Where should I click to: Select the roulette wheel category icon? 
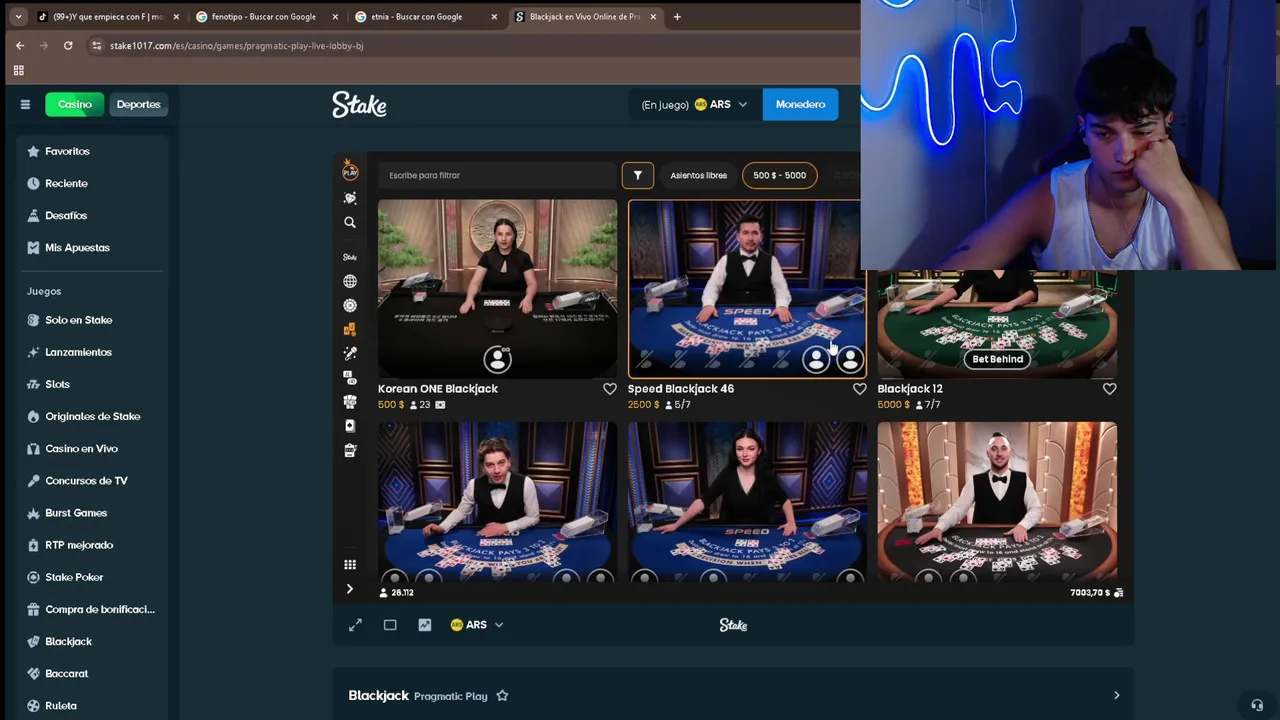coord(350,305)
